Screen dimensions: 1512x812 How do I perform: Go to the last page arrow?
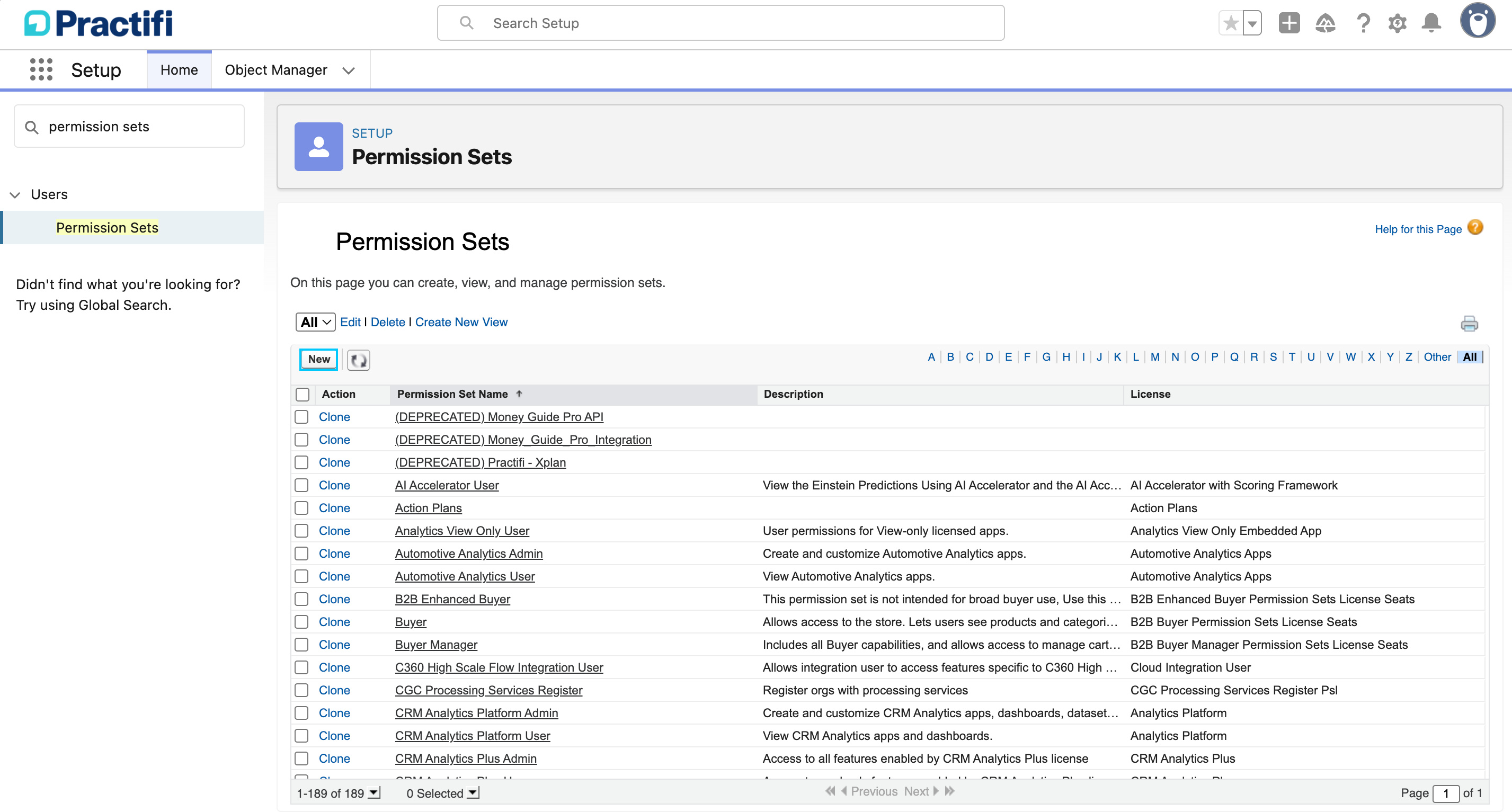coord(949,791)
